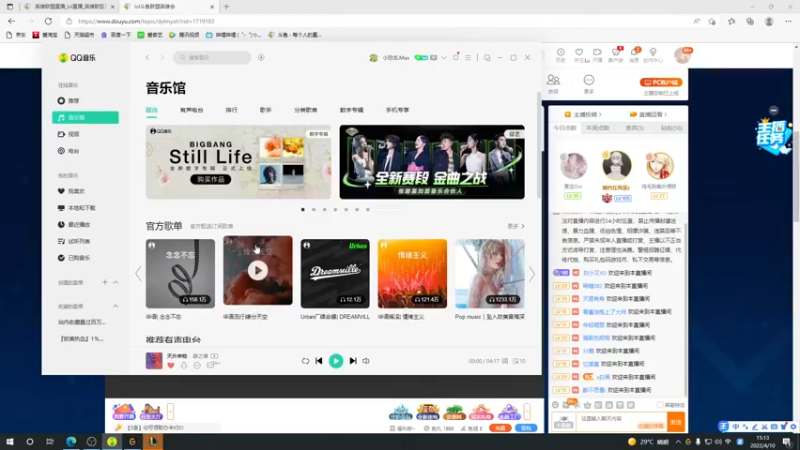
Task: Open the lyrics panel icon in the player bar
Action: (505, 361)
